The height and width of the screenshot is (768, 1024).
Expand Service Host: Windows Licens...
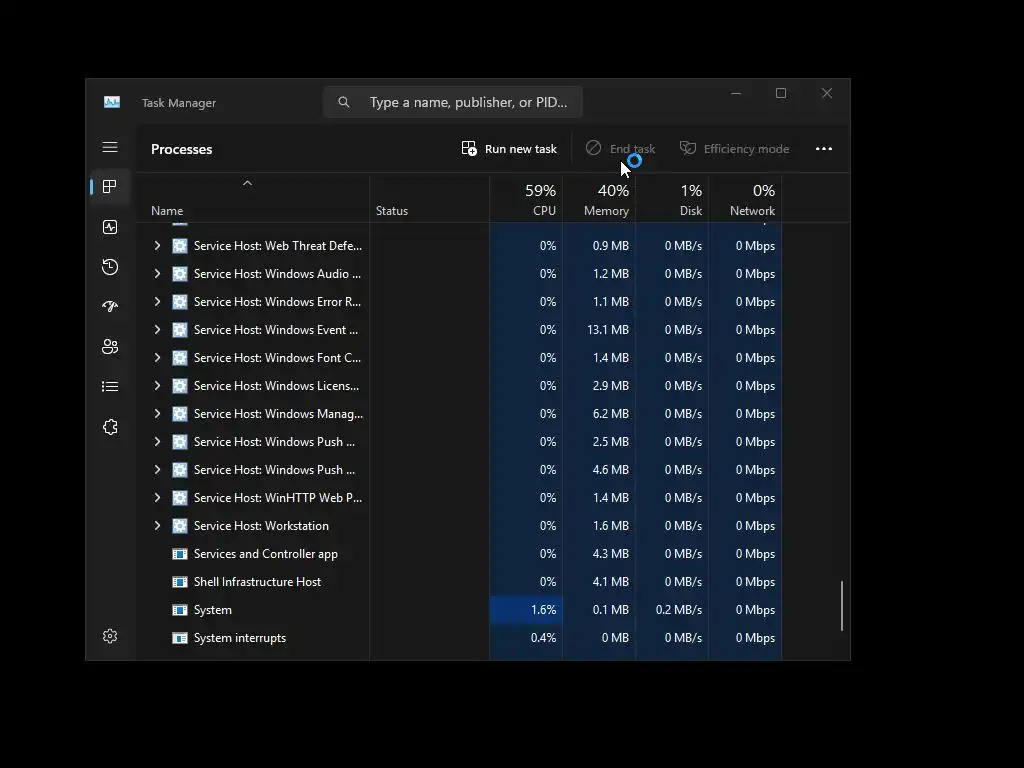pyautogui.click(x=157, y=386)
